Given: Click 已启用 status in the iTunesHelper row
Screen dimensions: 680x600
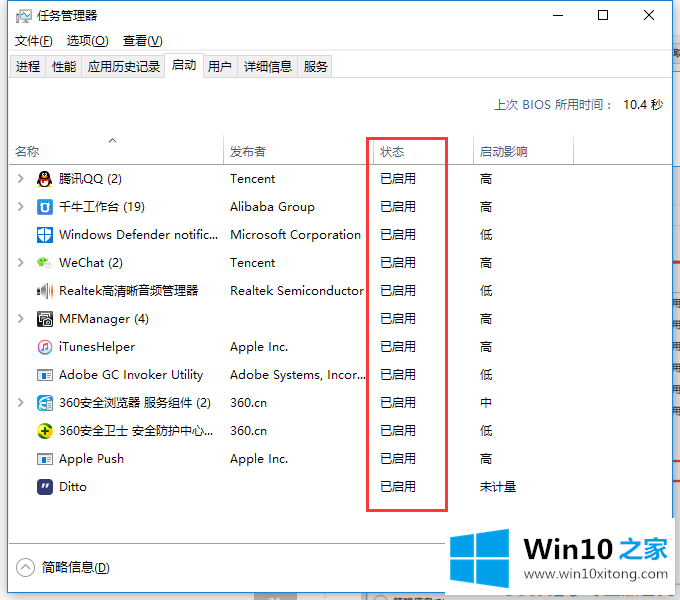Looking at the screenshot, I should (x=398, y=347).
